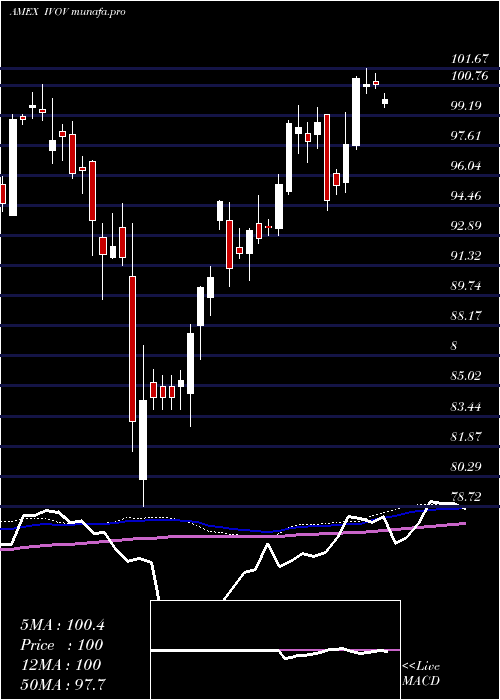500x700 pixels.
Task: Click inside the MACD inset panel
Action: click(275, 650)
